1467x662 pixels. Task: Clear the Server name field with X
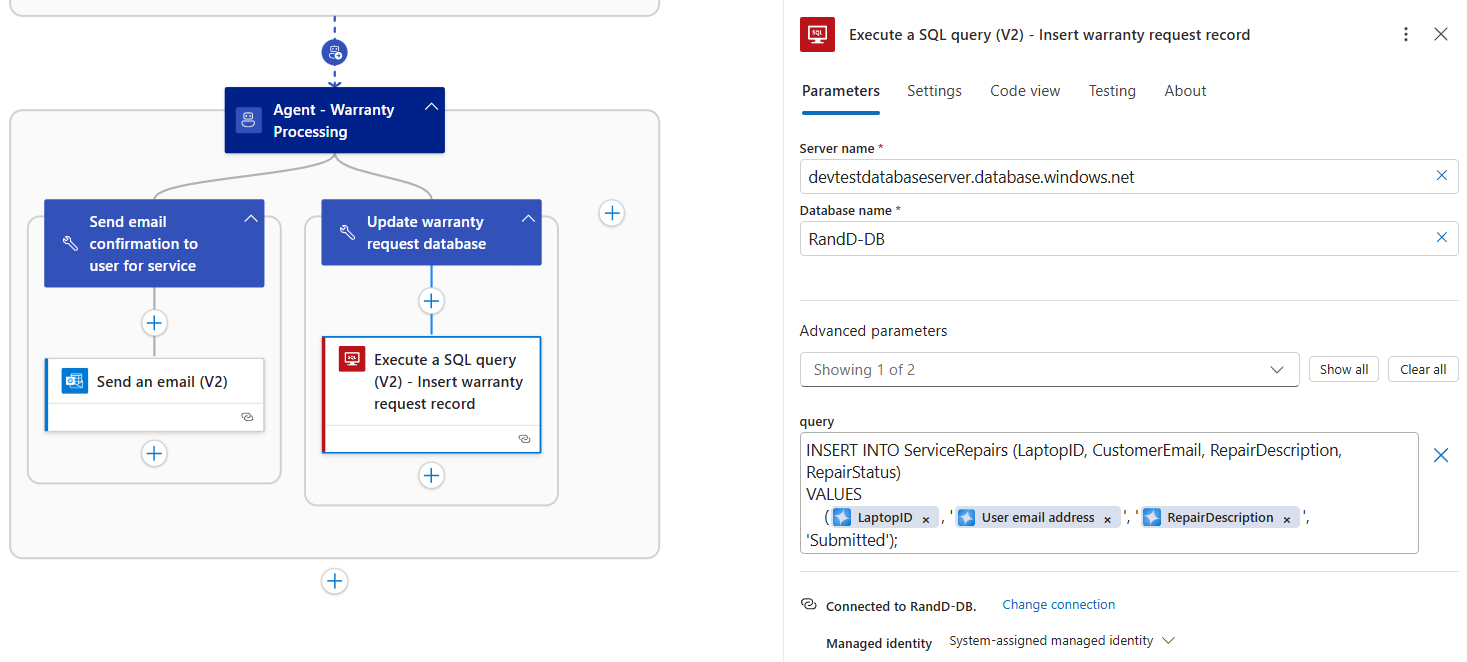[1441, 176]
